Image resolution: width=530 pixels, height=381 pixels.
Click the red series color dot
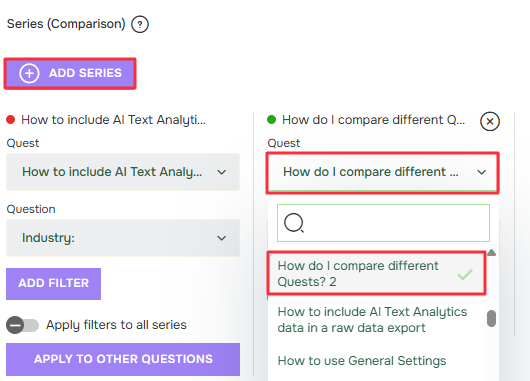10,120
